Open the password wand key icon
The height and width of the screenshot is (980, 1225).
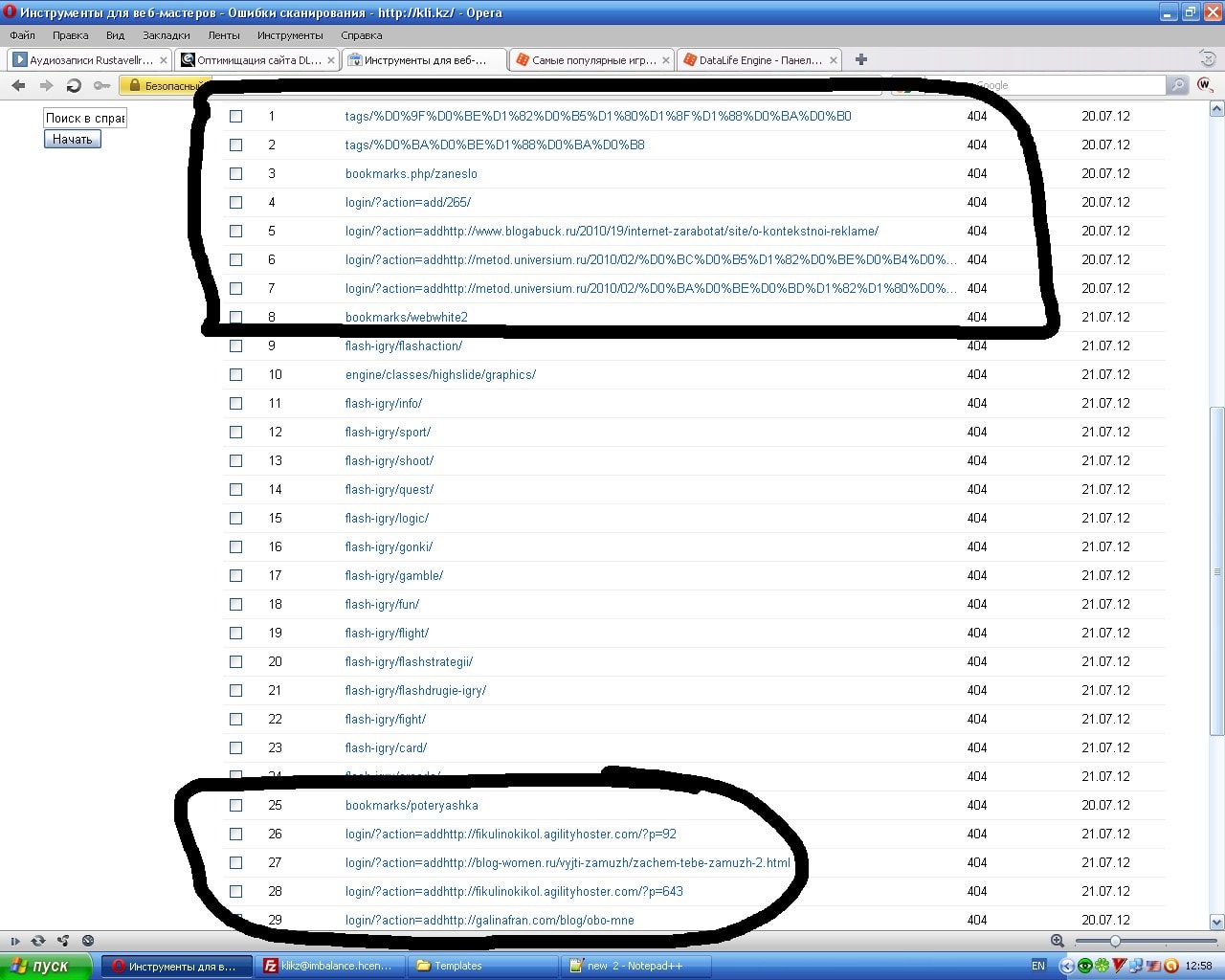101,86
